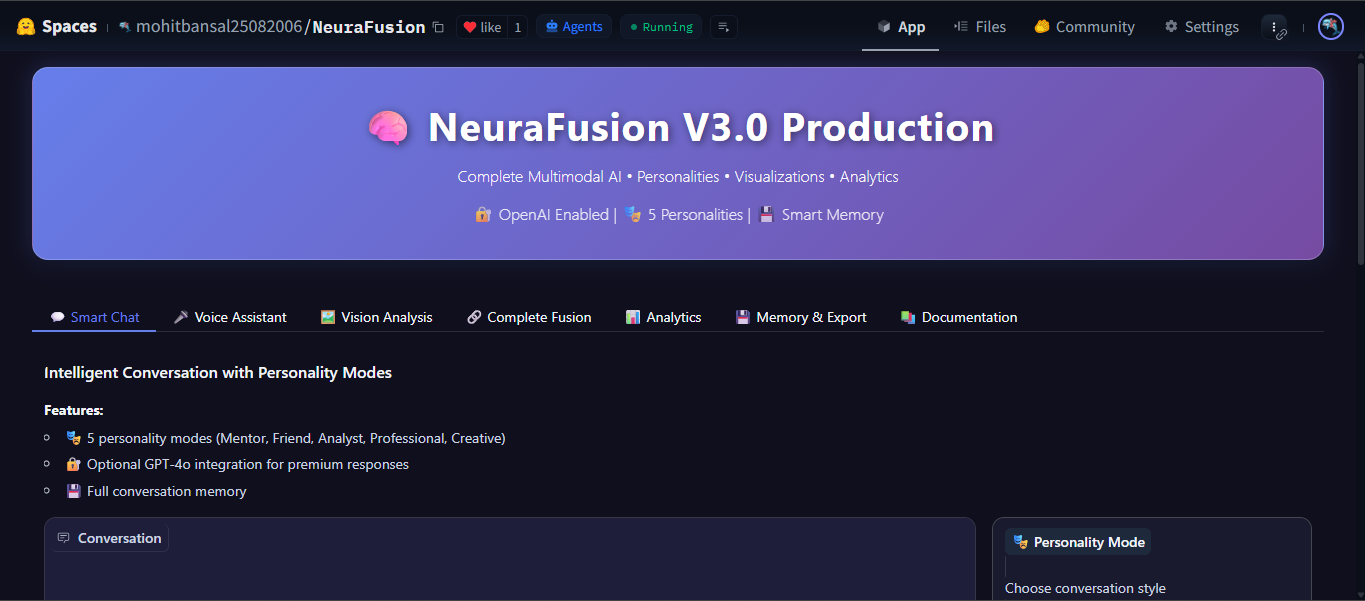This screenshot has height=601, width=1365.
Task: Open the three-dot more options menu
Action: (1274, 27)
